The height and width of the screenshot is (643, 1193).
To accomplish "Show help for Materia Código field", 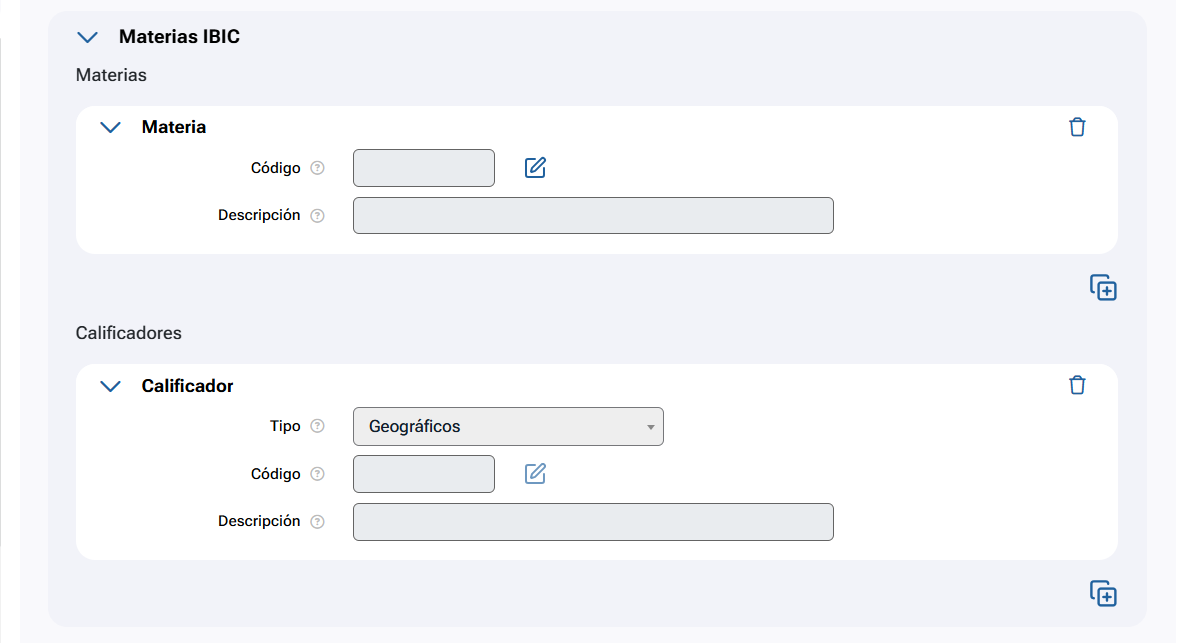I will (x=318, y=168).
